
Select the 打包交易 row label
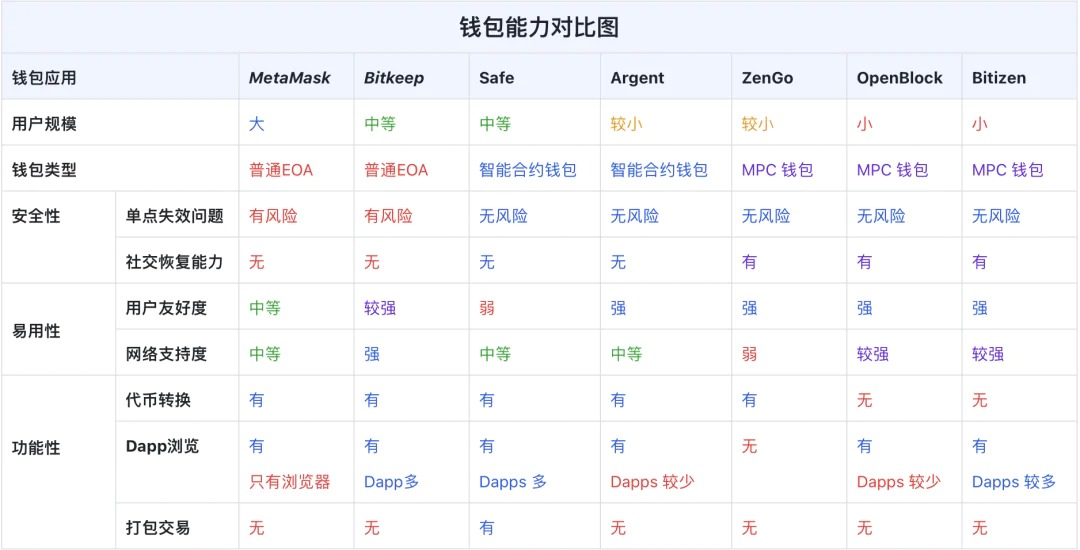[x=158, y=527]
